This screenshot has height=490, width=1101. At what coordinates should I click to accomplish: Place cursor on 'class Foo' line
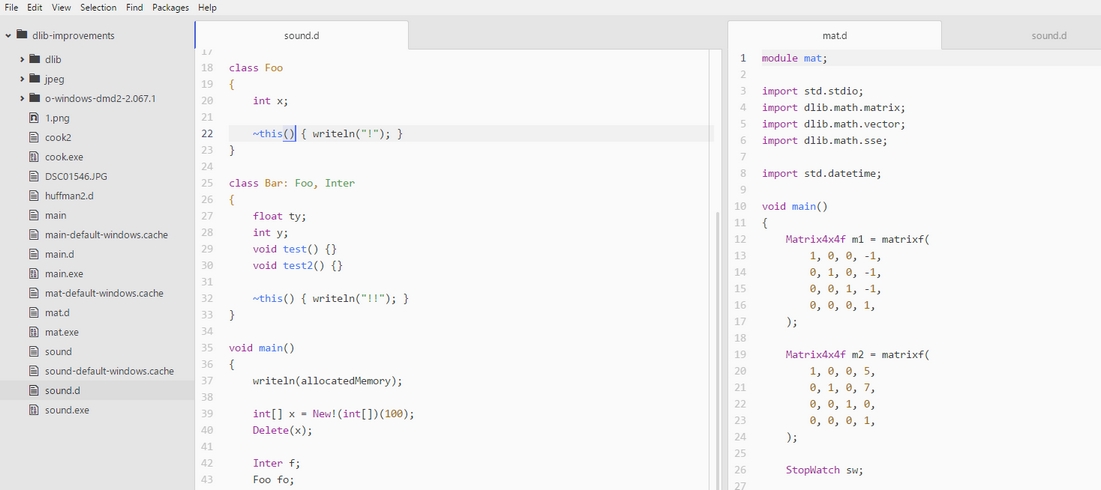256,67
